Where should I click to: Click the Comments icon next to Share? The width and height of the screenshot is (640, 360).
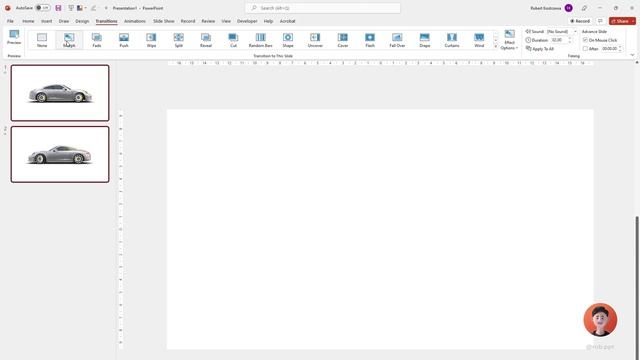600,21
